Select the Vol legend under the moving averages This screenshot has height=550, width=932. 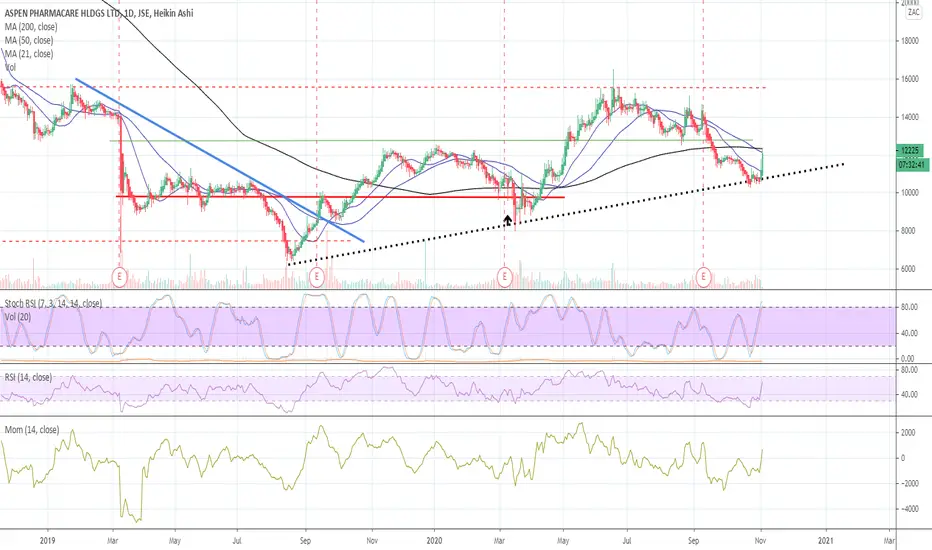coord(11,67)
